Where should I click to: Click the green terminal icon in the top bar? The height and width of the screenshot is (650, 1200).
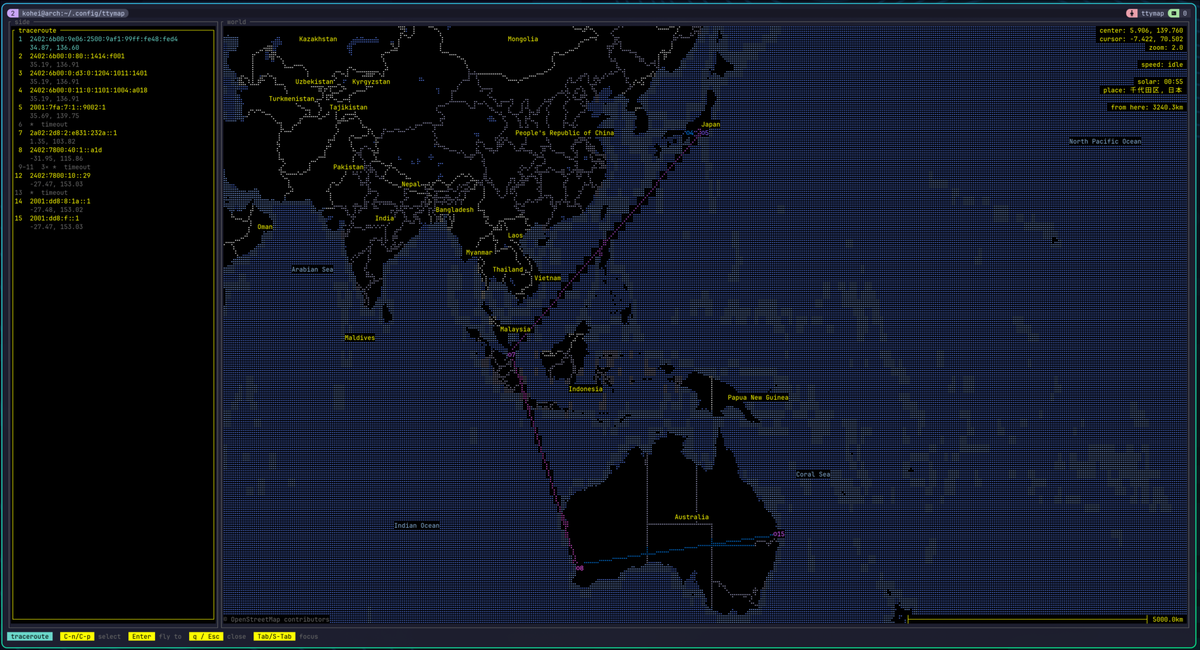tap(1173, 13)
